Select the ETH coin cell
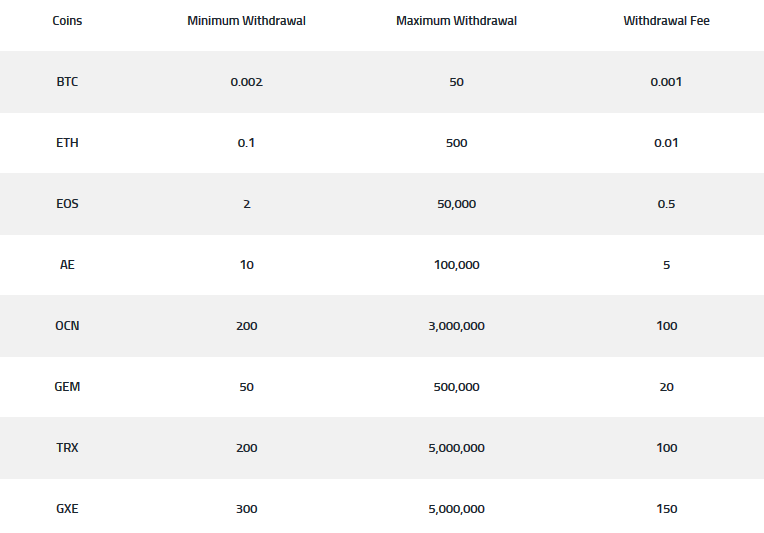 click(67, 143)
